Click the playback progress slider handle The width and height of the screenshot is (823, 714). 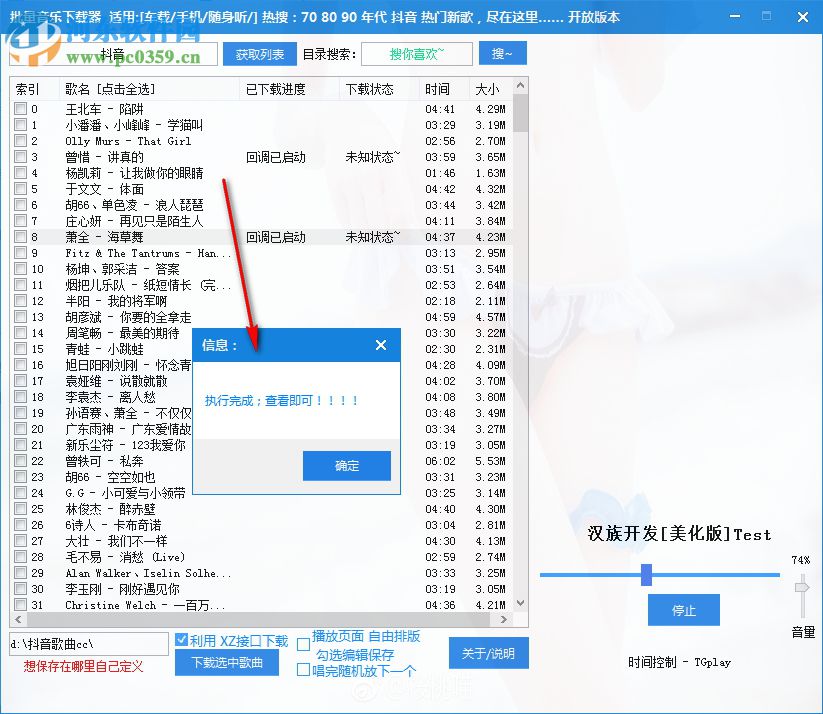(x=647, y=575)
